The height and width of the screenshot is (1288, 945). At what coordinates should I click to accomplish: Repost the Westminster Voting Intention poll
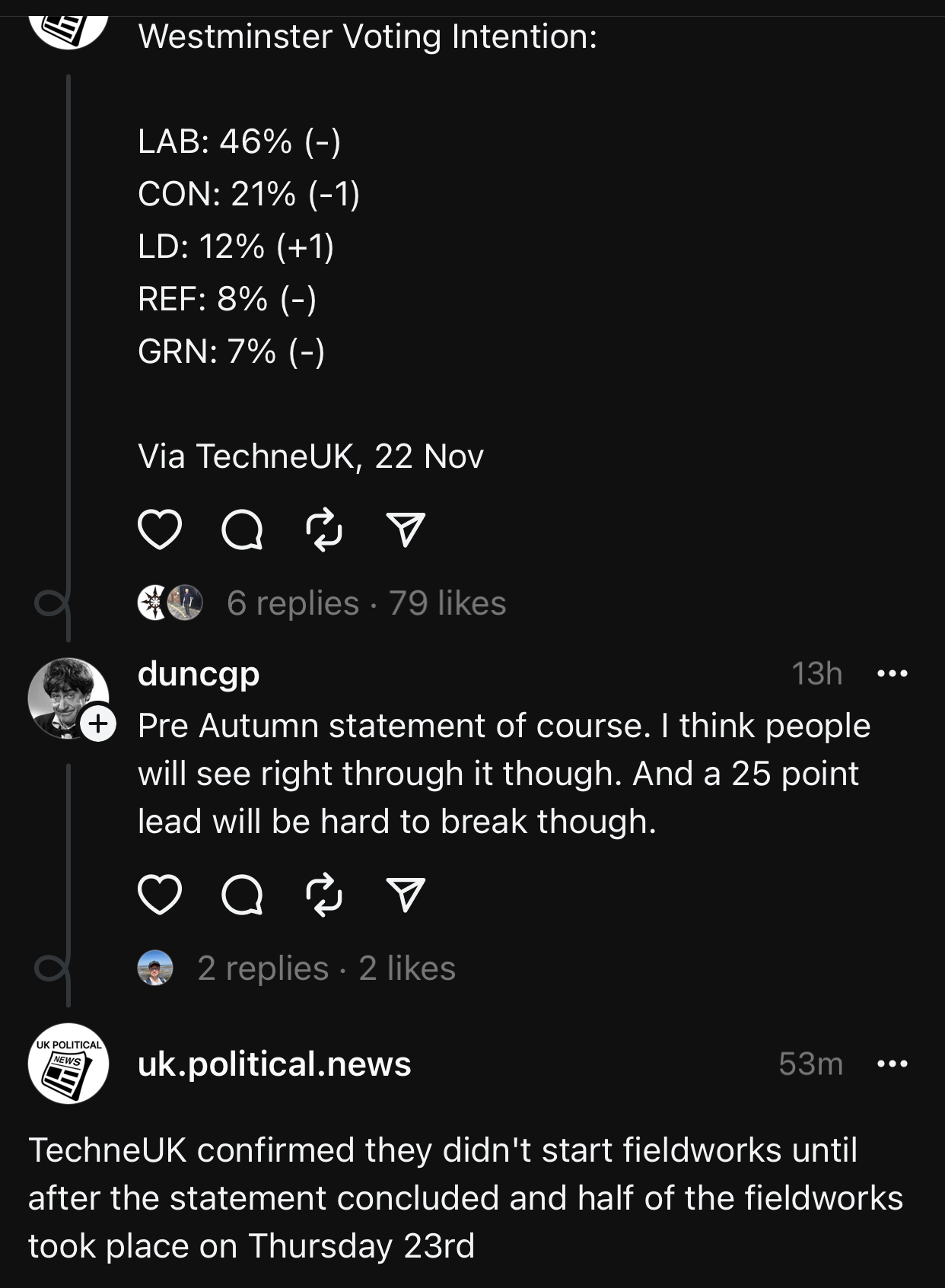324,530
